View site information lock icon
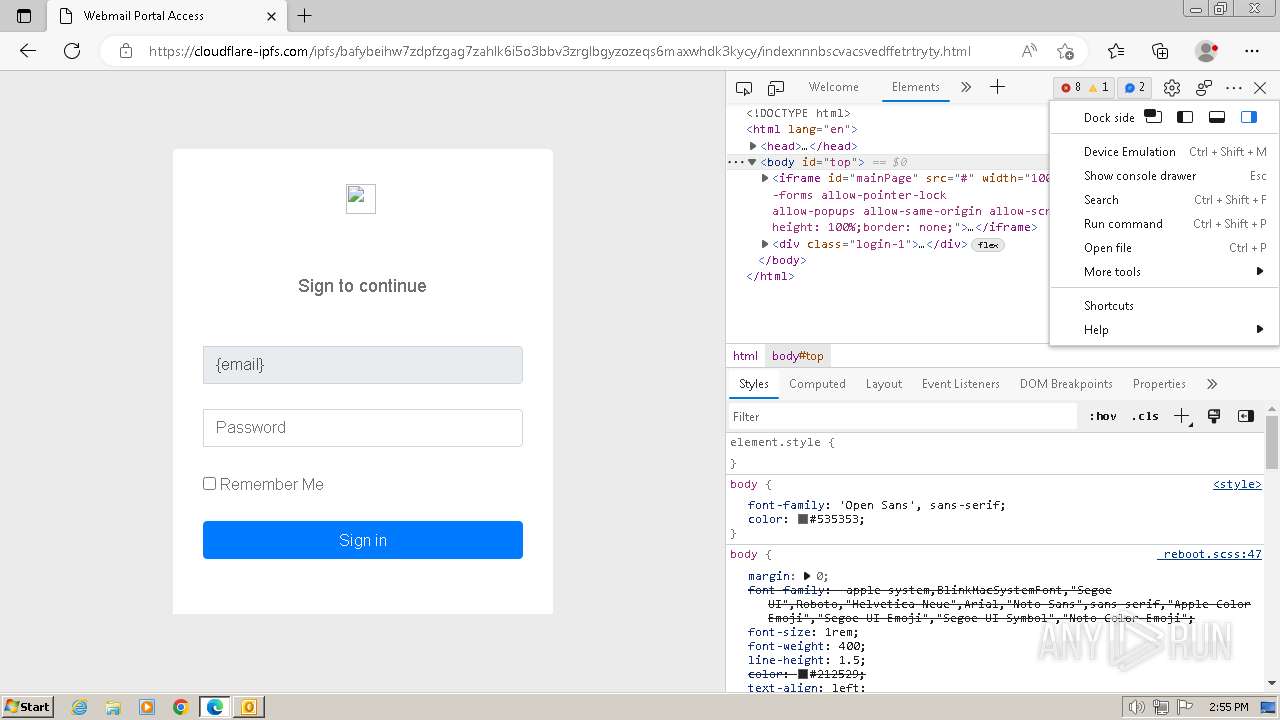This screenshot has width=1280, height=720. tap(126, 51)
